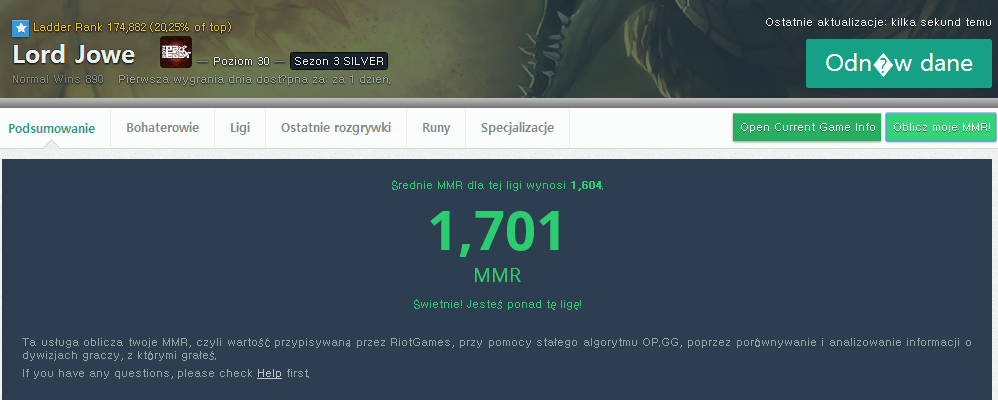The image size is (998, 400).
Task: Click the Świetnie! Jesteś ponad tę ligę! message
Action: (497, 304)
